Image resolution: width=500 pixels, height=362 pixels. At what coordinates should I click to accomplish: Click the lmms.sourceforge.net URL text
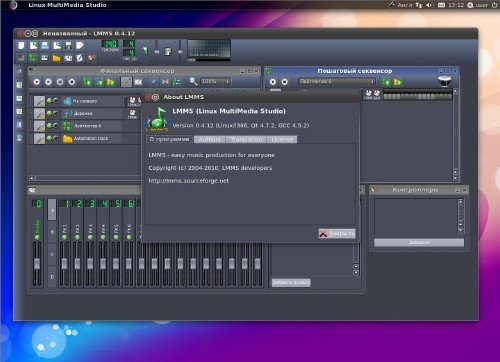(189, 181)
